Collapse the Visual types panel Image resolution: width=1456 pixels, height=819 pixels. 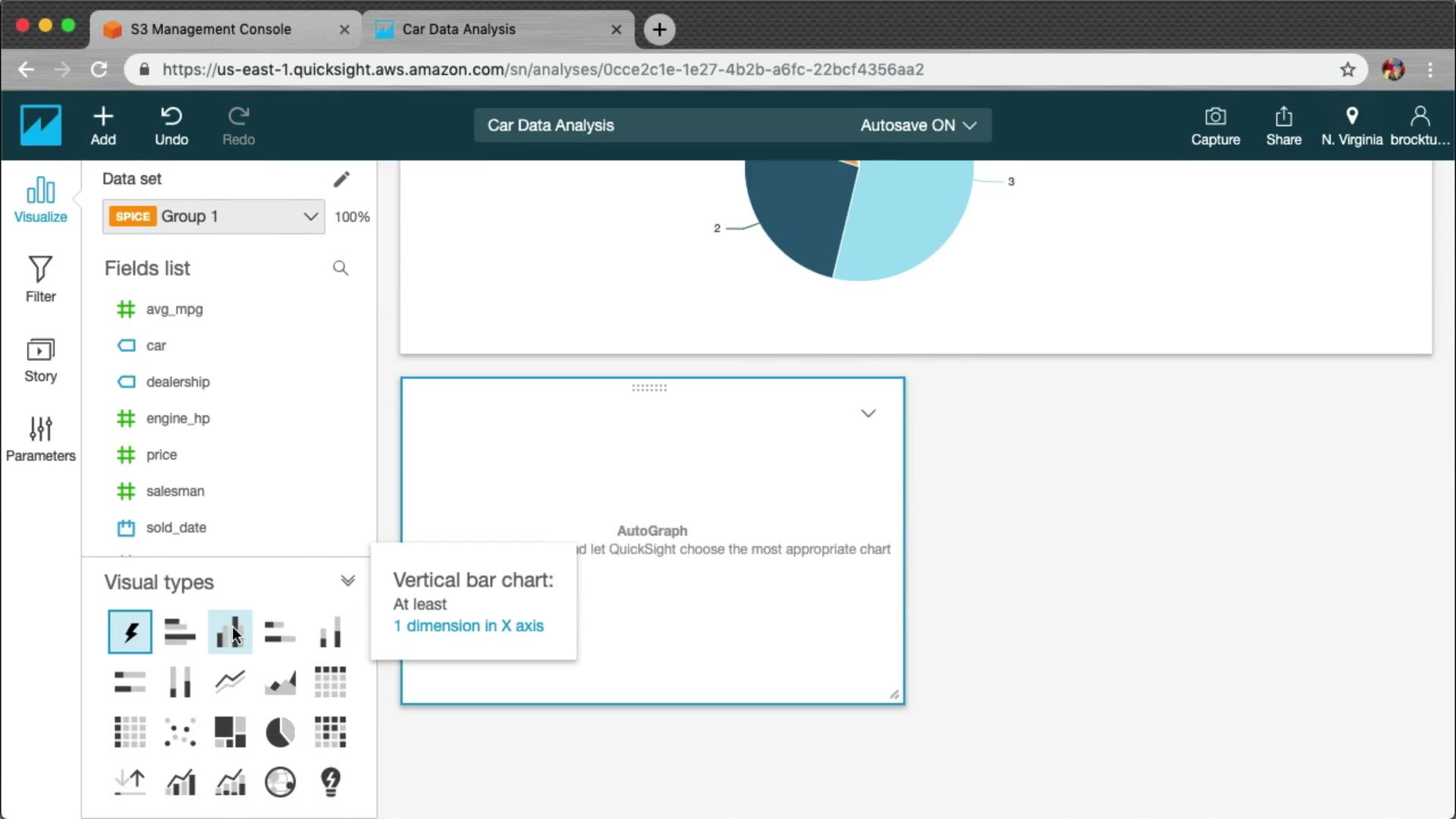[x=347, y=581]
